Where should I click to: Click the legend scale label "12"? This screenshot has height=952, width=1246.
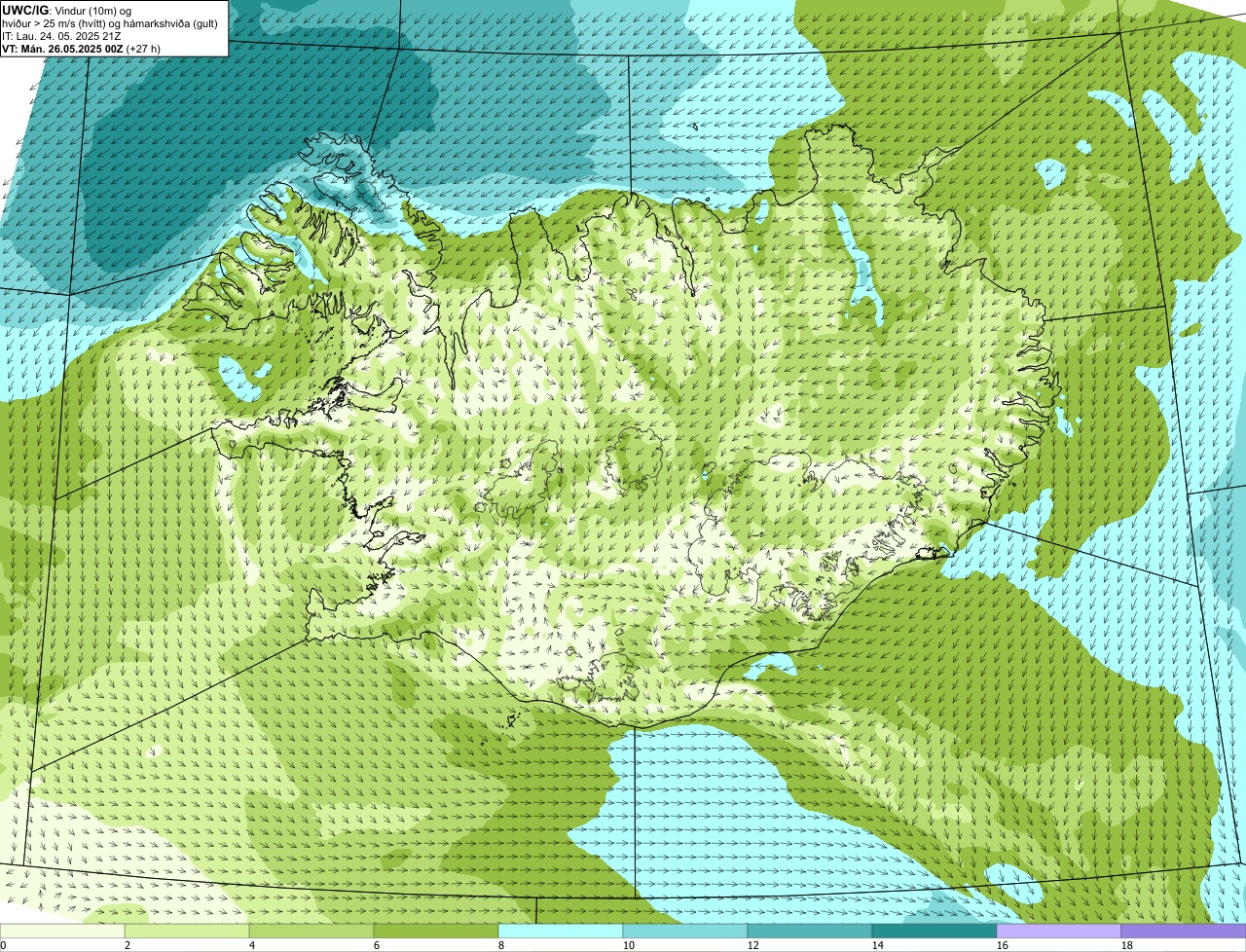point(753,945)
